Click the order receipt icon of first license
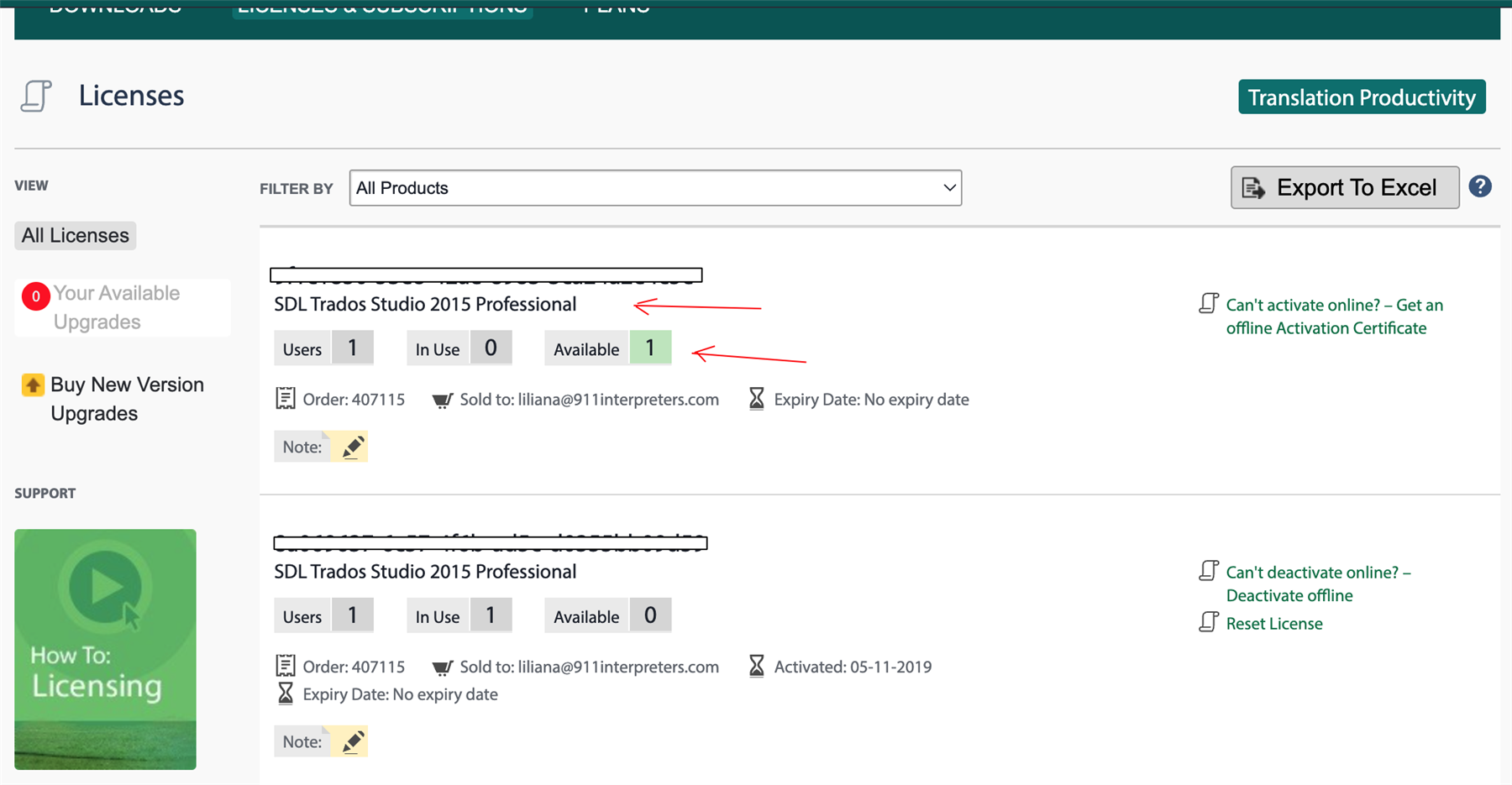The height and width of the screenshot is (785, 1512). click(x=286, y=399)
